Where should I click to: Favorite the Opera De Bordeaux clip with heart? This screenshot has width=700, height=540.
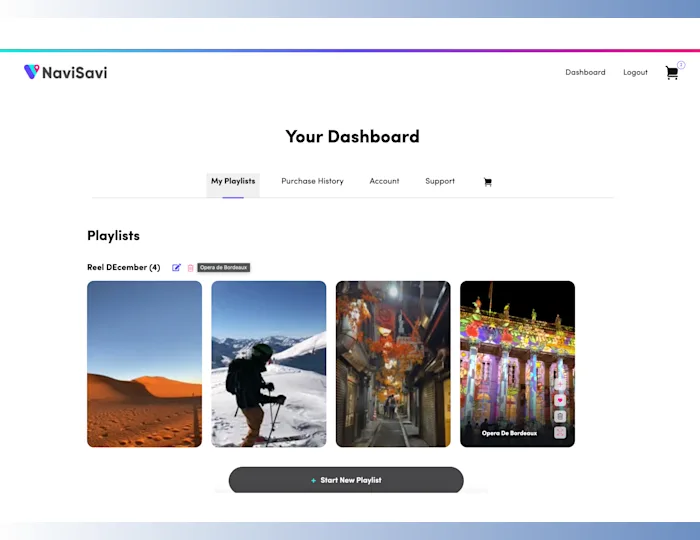(560, 400)
